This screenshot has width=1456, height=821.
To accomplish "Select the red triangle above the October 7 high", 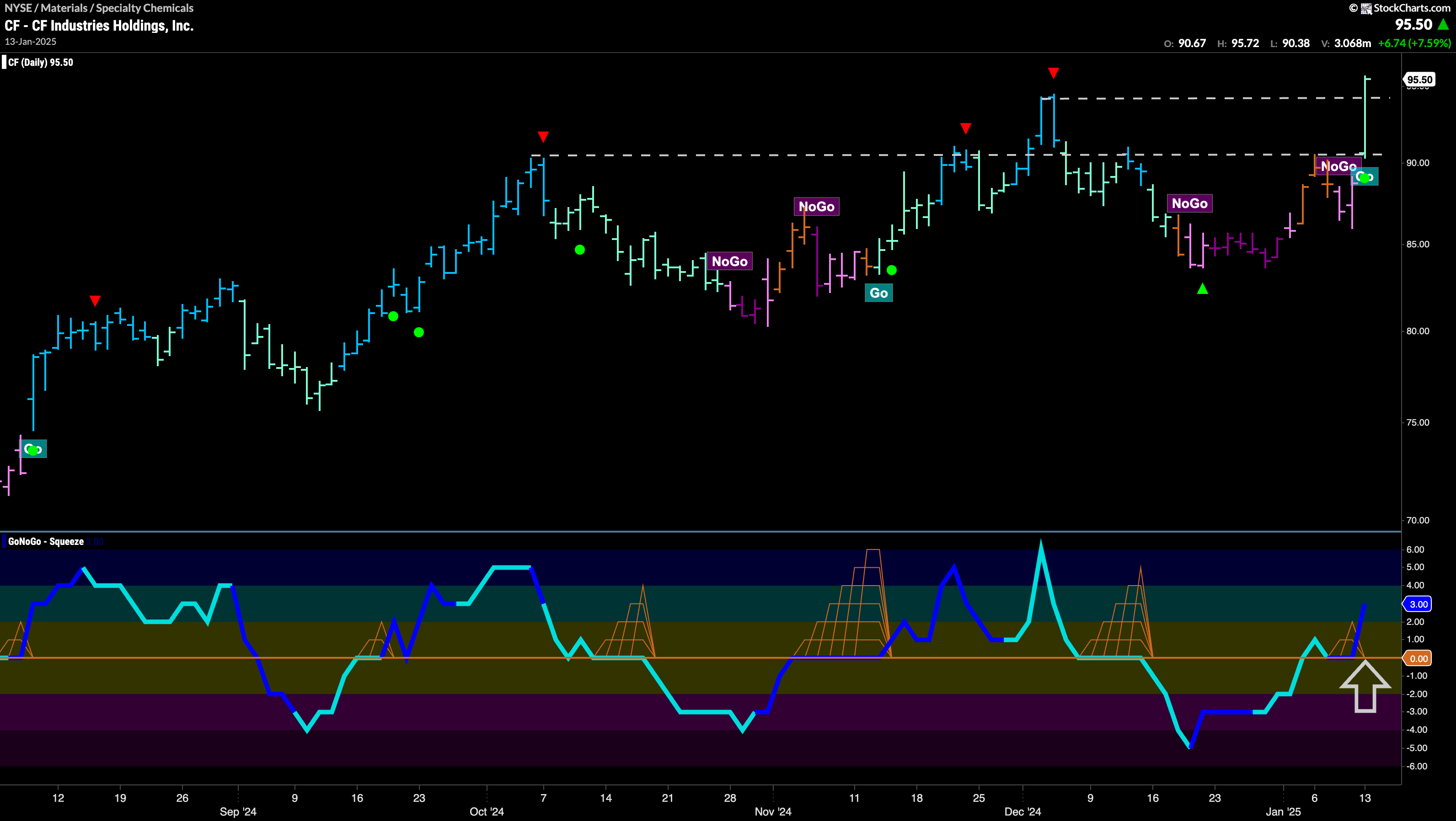I will pos(543,137).
